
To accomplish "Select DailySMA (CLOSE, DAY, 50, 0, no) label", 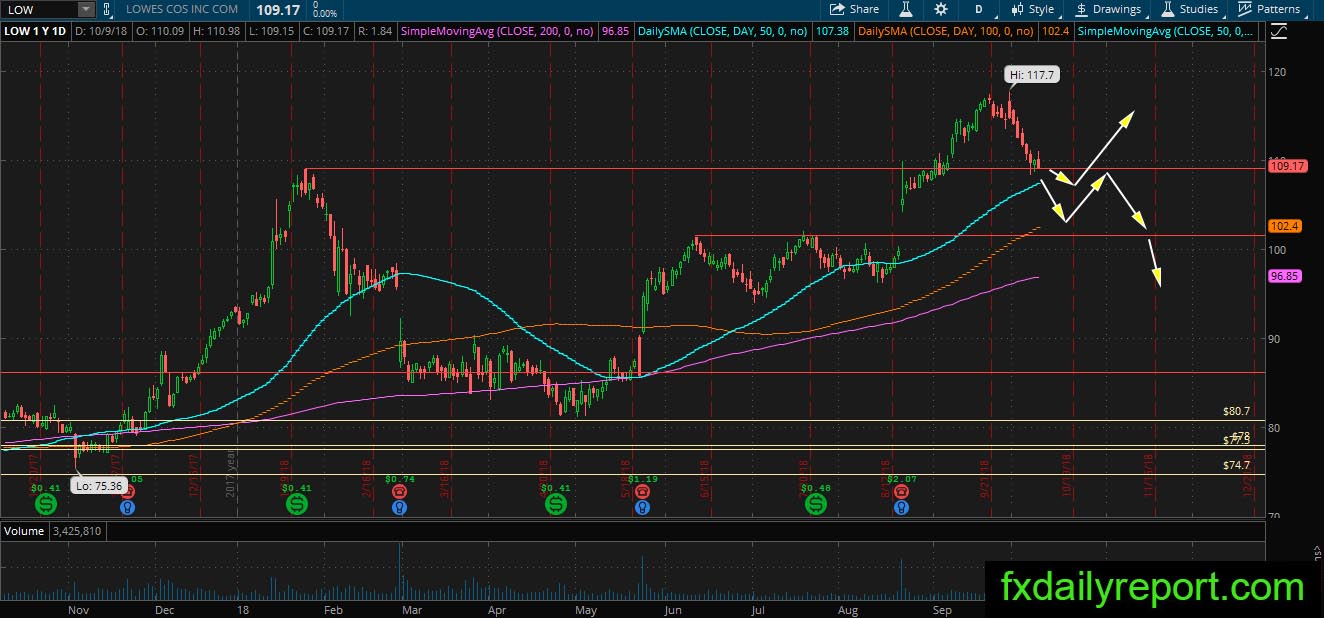I will (x=720, y=32).
